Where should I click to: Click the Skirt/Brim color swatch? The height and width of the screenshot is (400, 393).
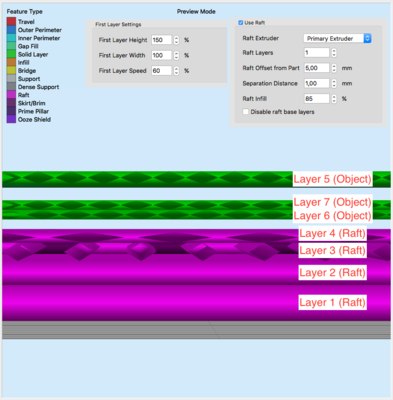click(x=11, y=103)
